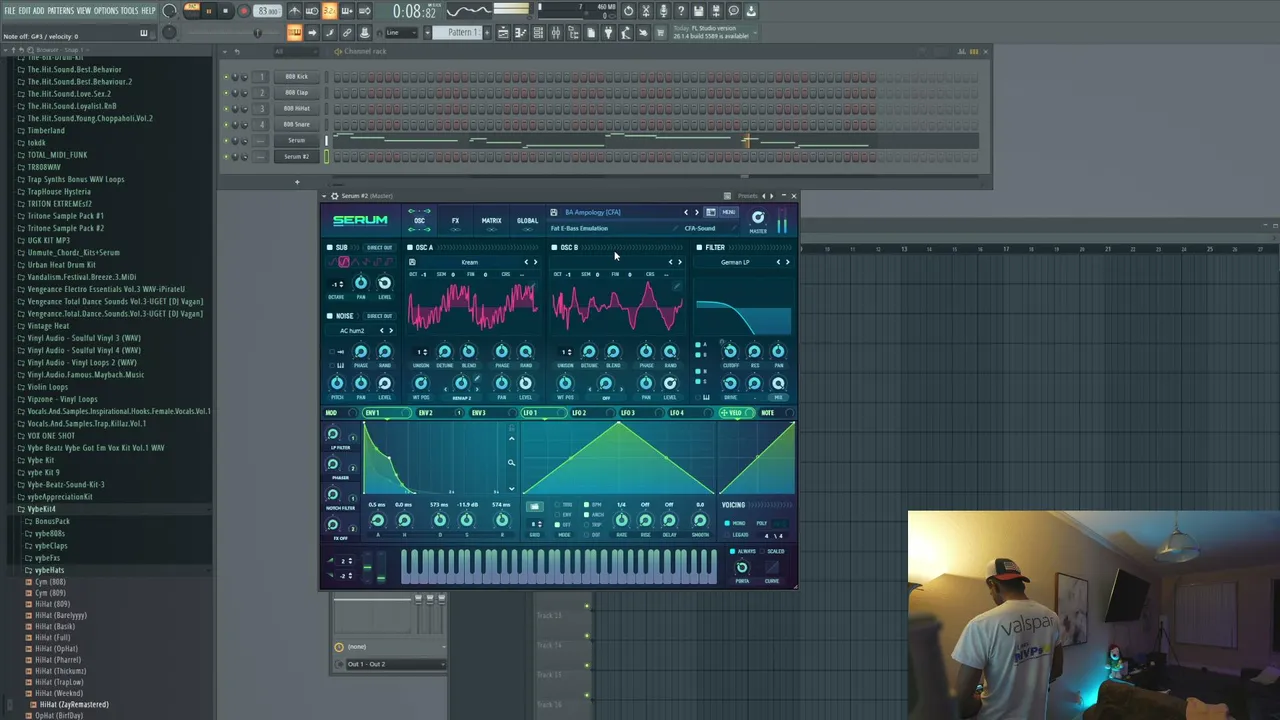Open the OPTIONS menu
The height and width of the screenshot is (720, 1280).
(106, 11)
